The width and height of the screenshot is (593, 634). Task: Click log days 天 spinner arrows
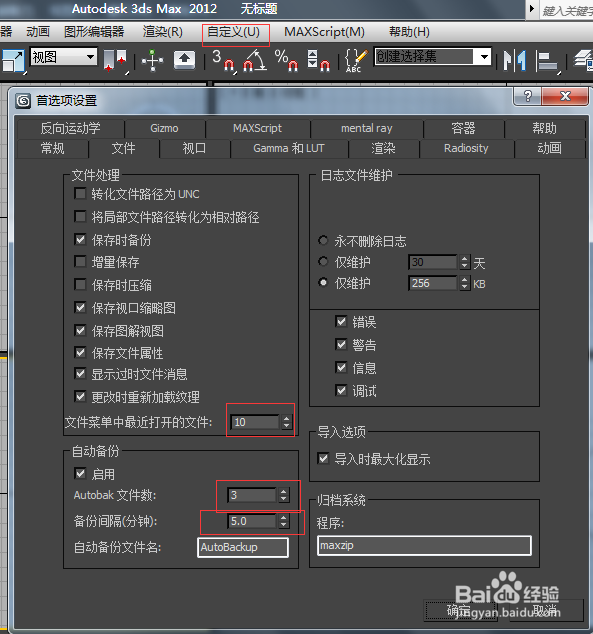tap(464, 262)
